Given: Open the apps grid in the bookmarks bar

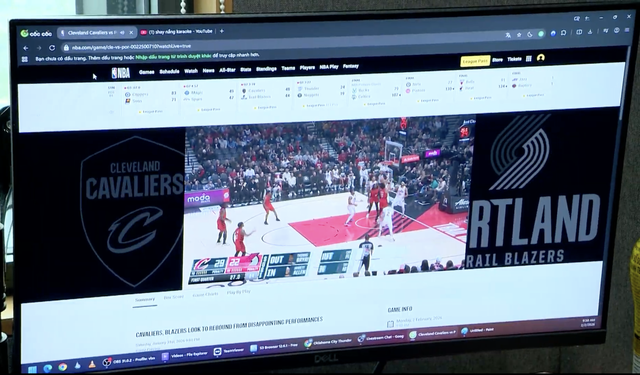Looking at the screenshot, I should click(x=25, y=59).
